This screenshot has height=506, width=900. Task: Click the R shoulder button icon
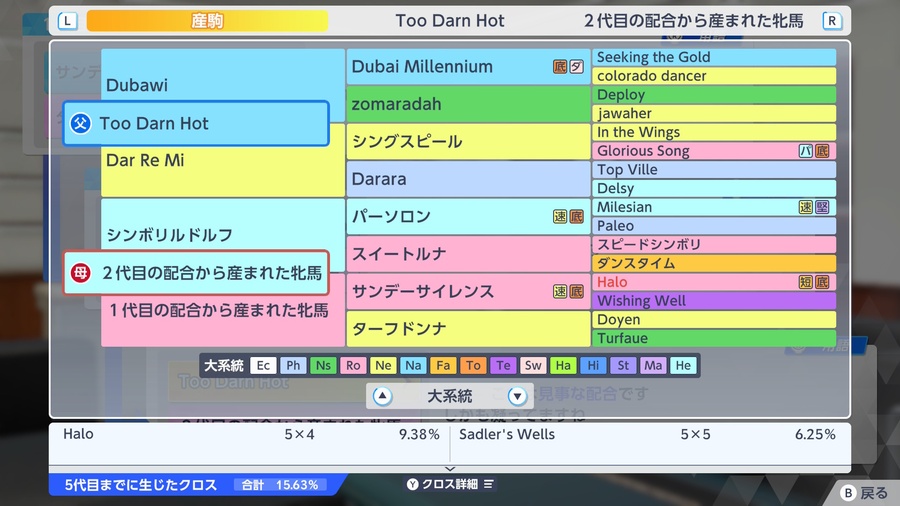tap(832, 21)
